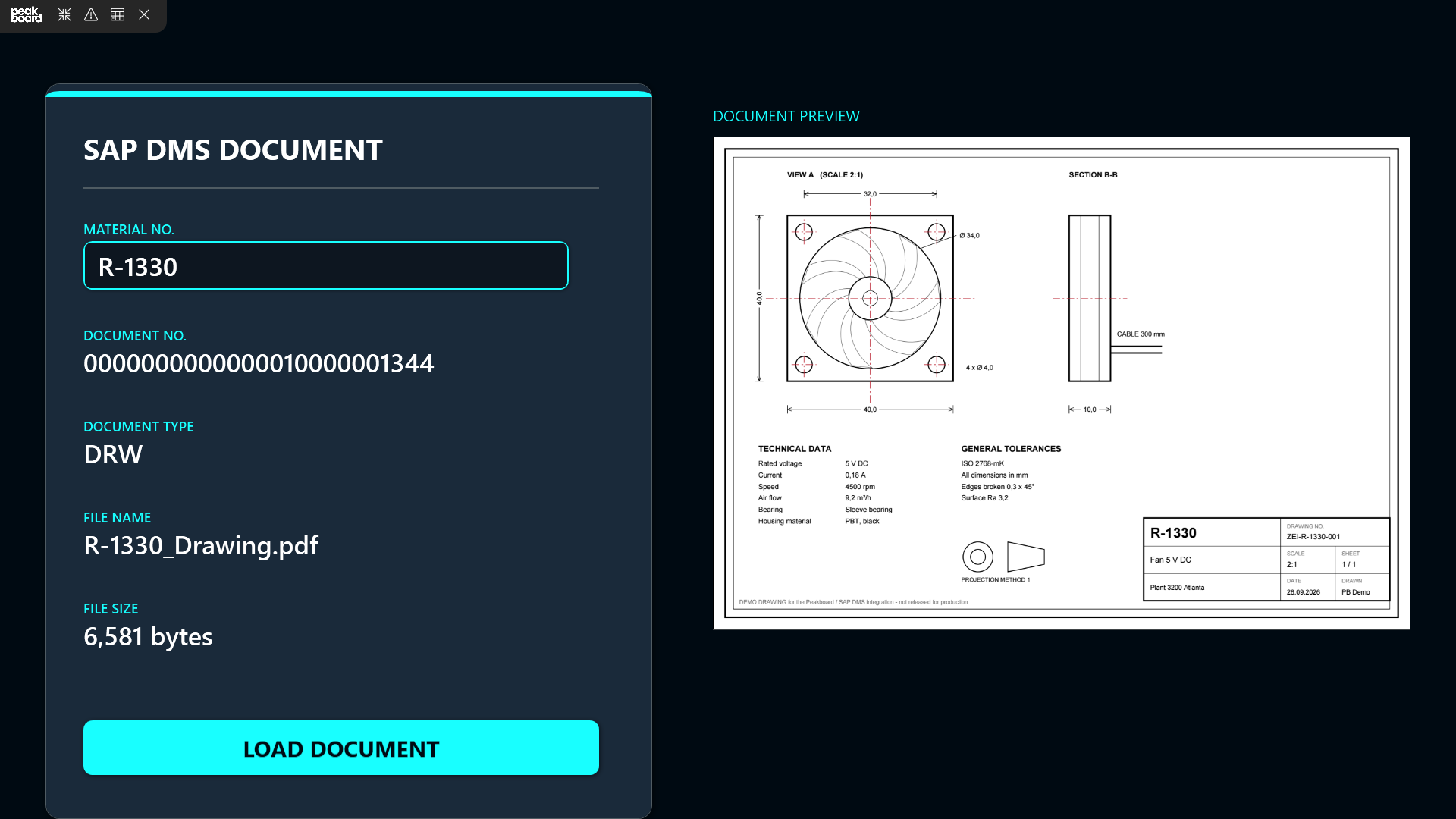This screenshot has width=1456, height=819.
Task: Click the FILE NAME label
Action: (x=118, y=518)
